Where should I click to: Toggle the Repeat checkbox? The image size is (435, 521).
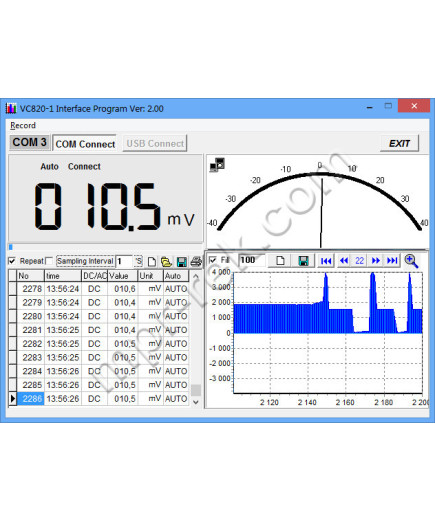click(x=12, y=261)
